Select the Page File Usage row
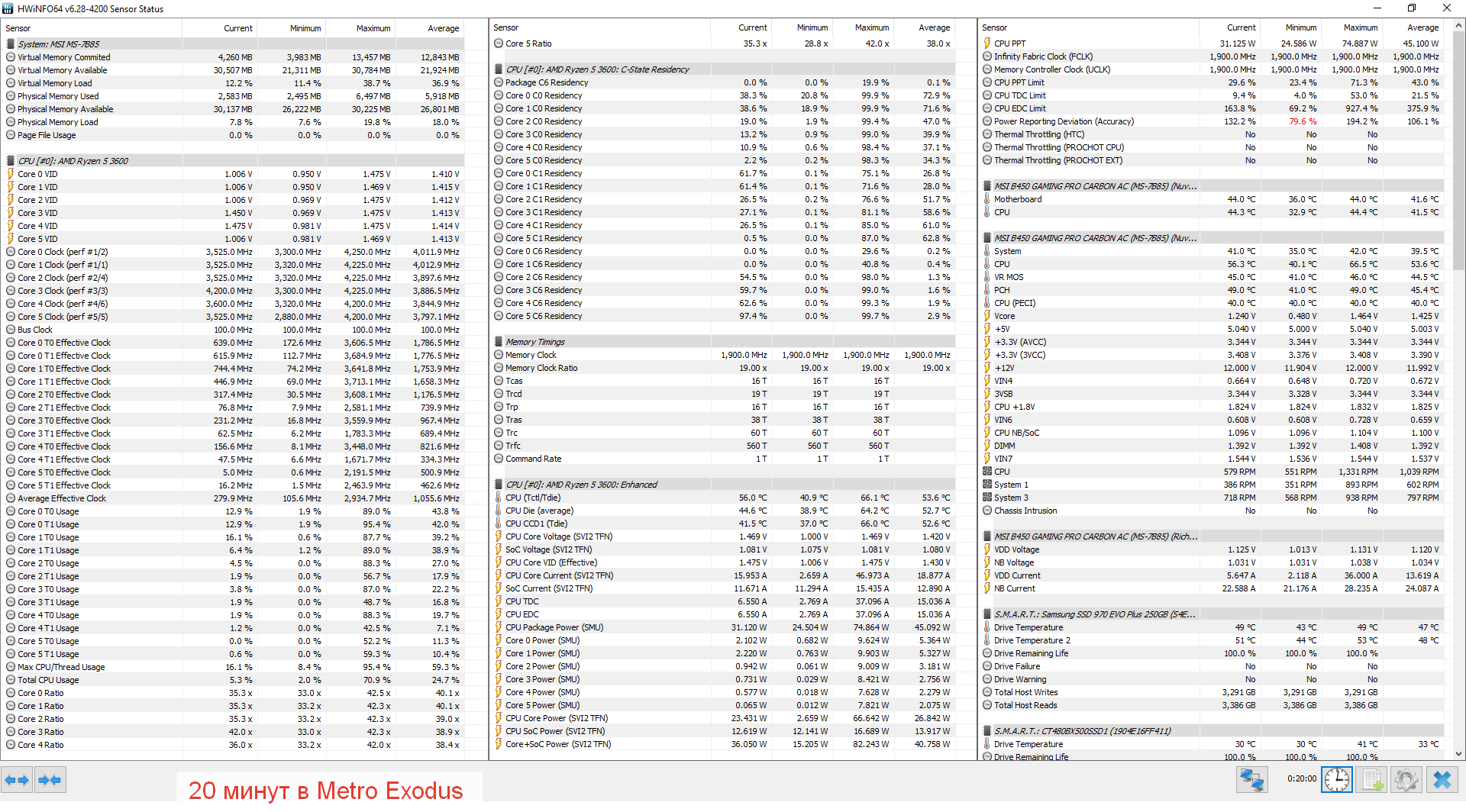Screen dimensions: 1466x812 coord(234,135)
